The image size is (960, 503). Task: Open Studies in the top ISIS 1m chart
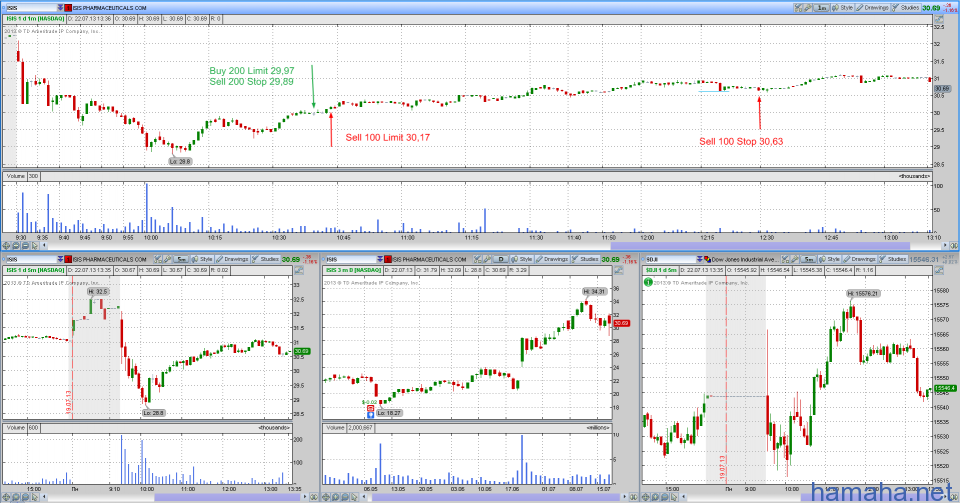pyautogui.click(x=906, y=7)
